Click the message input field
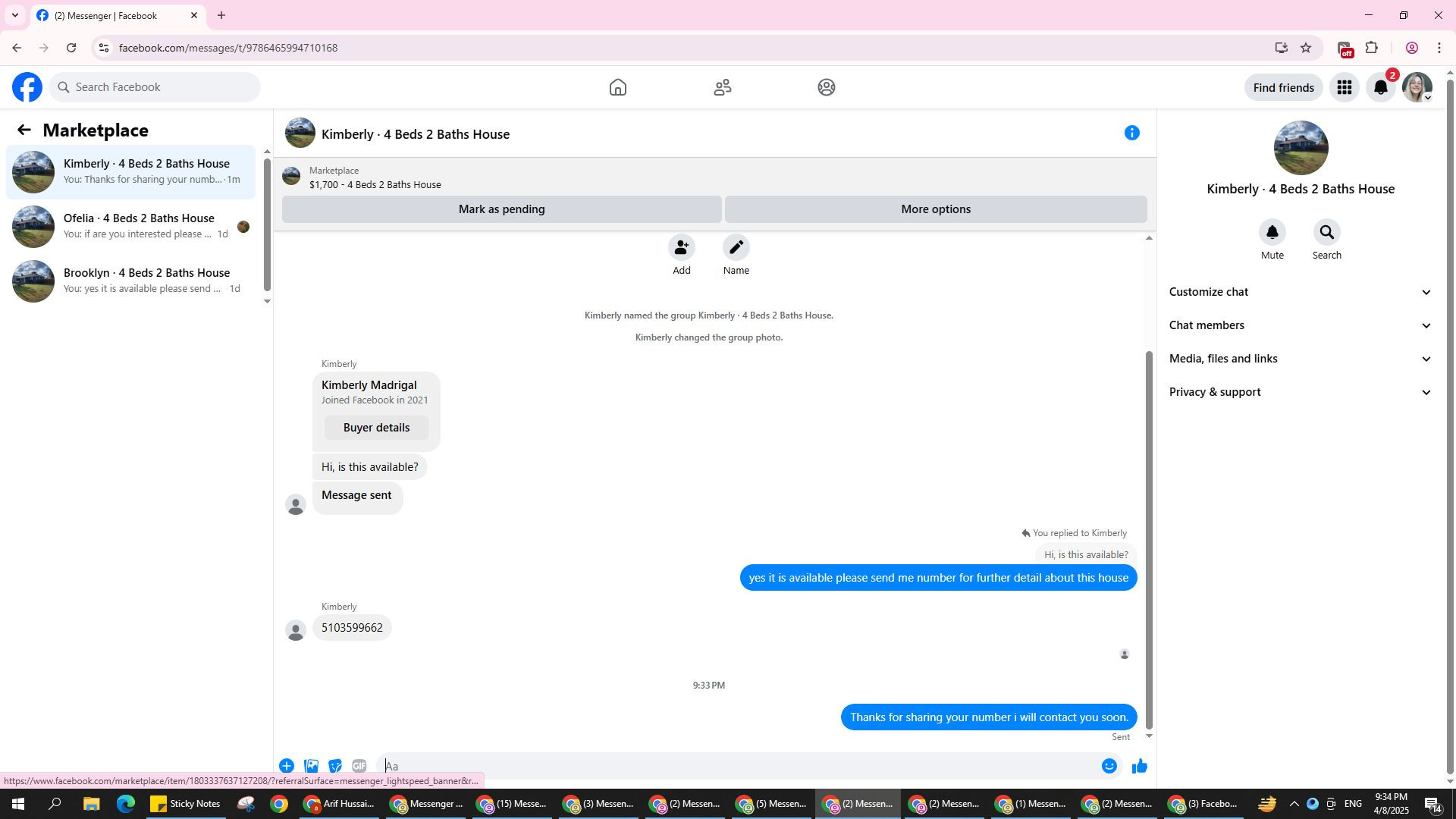The height and width of the screenshot is (819, 1456). pyautogui.click(x=736, y=766)
